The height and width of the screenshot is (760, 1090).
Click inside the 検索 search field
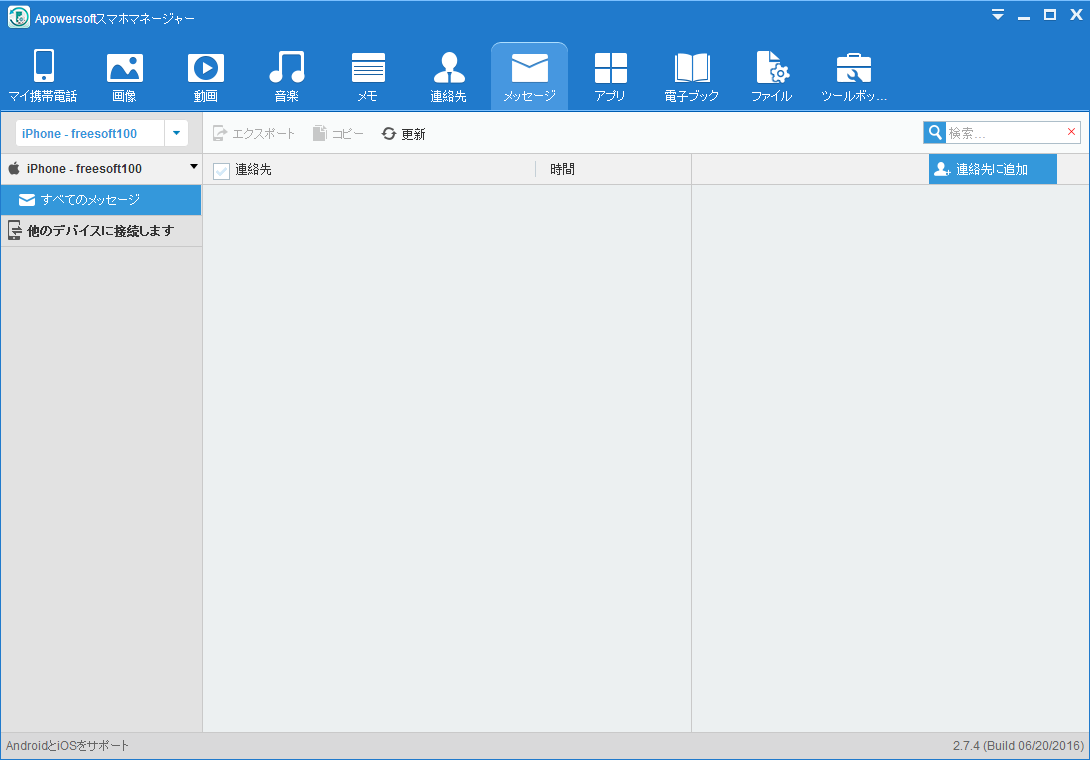(x=1000, y=132)
